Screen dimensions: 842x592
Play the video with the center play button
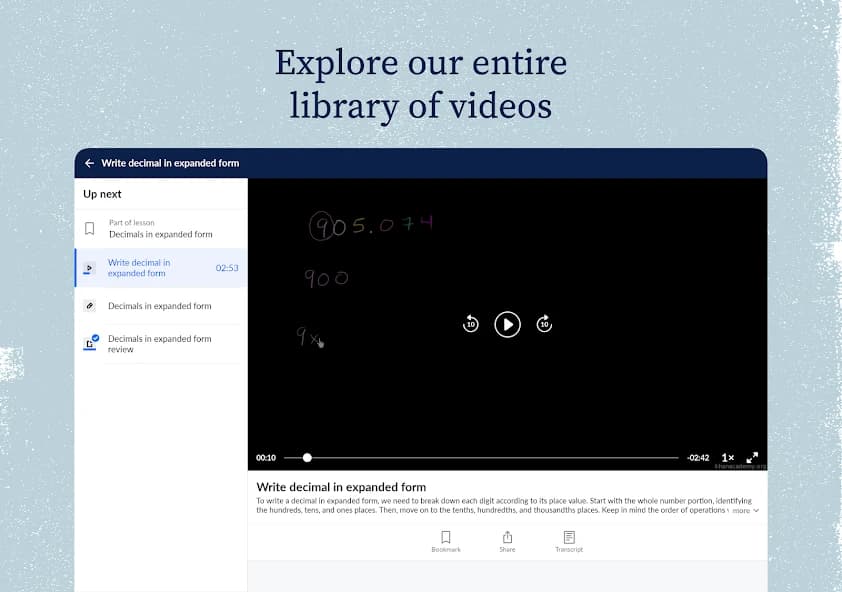coord(507,324)
